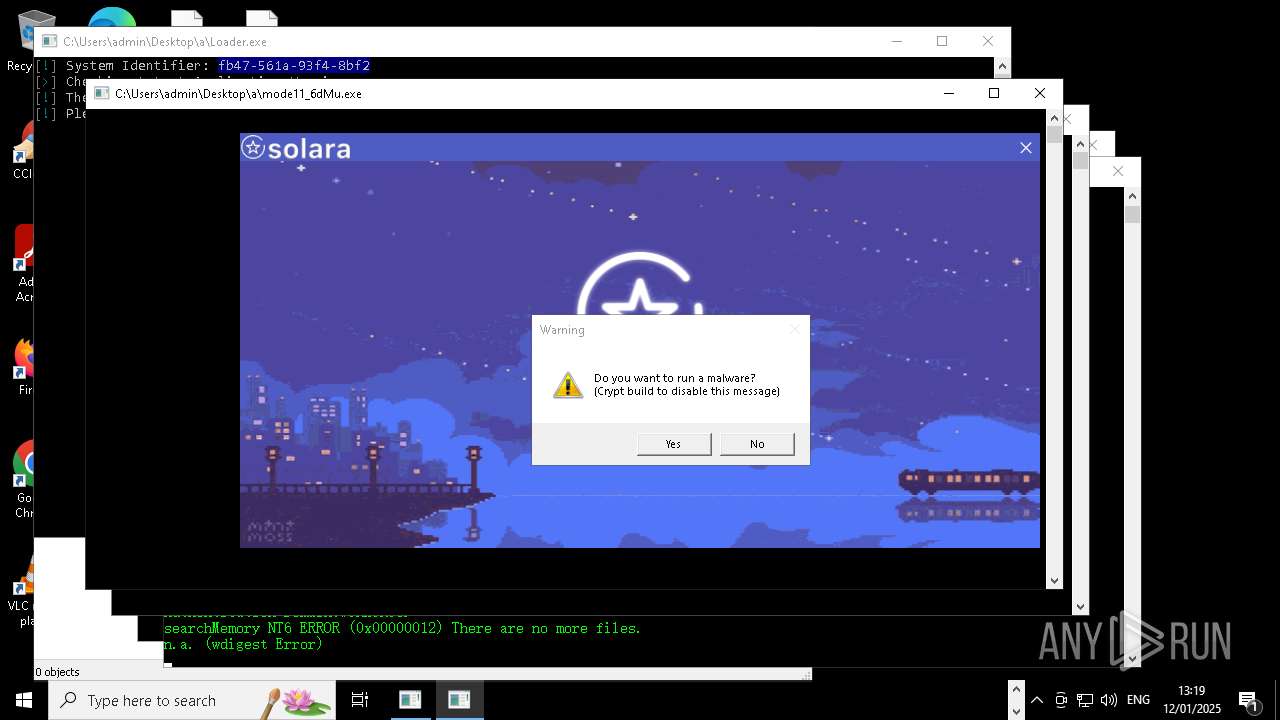Show hidden system tray icons
The height and width of the screenshot is (720, 1280).
coord(1037,700)
